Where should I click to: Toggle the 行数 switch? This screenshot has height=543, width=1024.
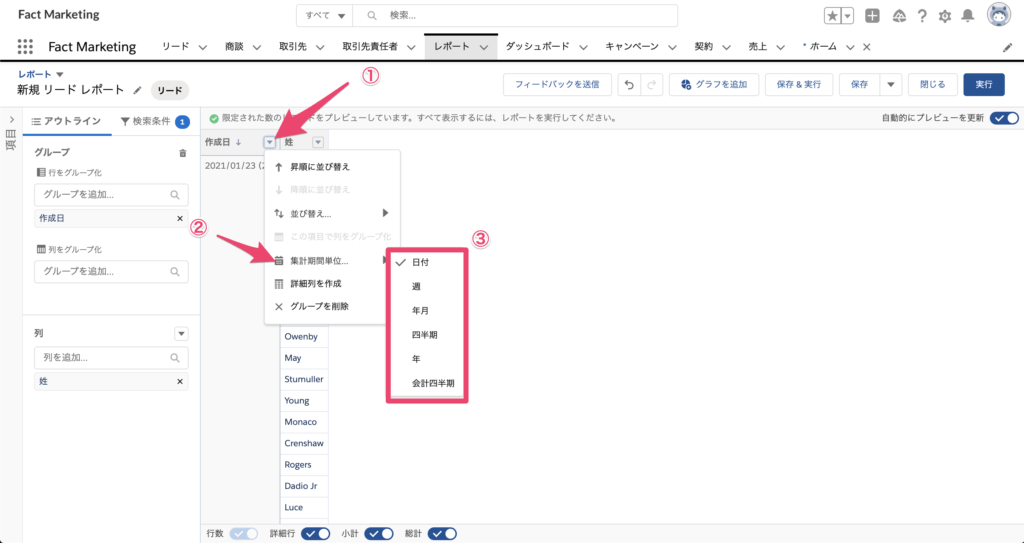point(244,534)
